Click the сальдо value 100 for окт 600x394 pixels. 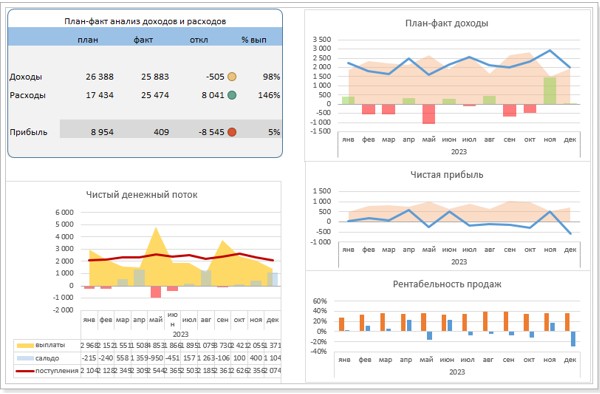pos(239,358)
